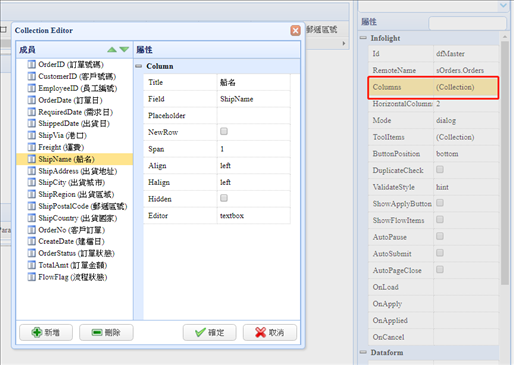Viewport: 514px width, 365px height.
Task: Edit the Halign value left
Action: click(254, 182)
